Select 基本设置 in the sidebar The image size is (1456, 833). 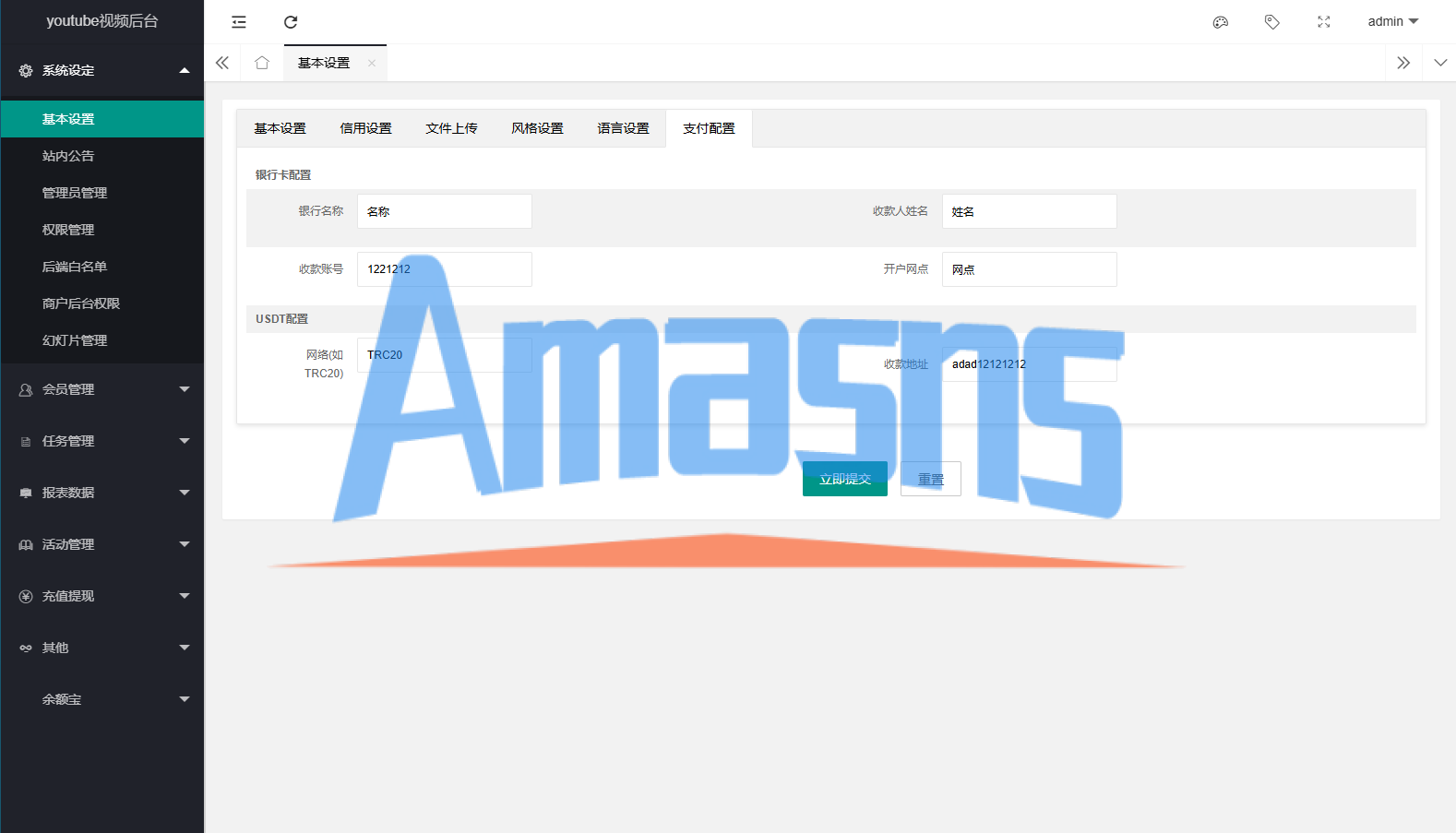102,119
